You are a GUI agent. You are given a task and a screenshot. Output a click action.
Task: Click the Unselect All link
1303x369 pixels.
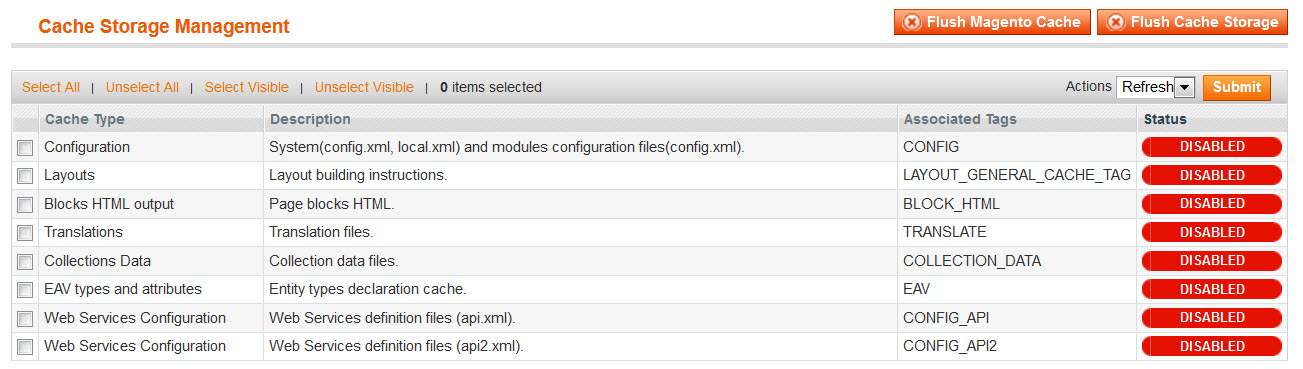[142, 87]
